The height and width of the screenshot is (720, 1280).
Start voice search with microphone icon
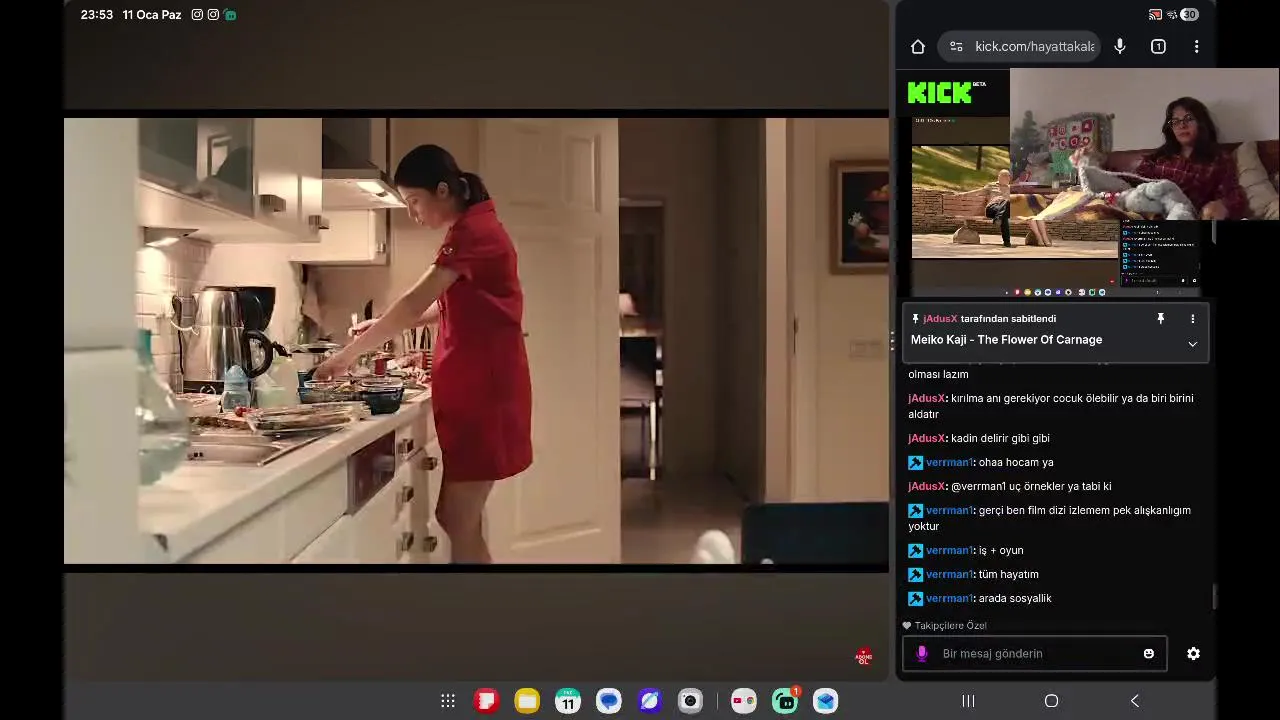click(1120, 46)
